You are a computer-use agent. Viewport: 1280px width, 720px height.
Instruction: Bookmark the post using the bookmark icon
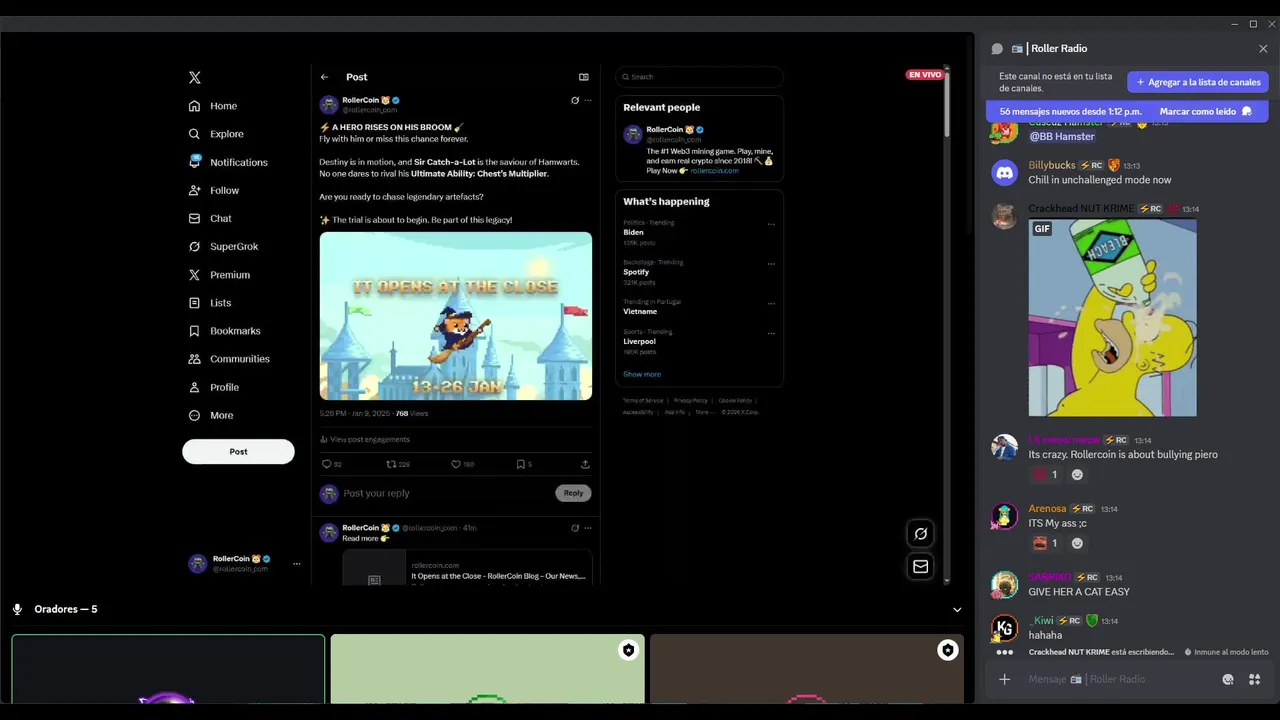[520, 464]
